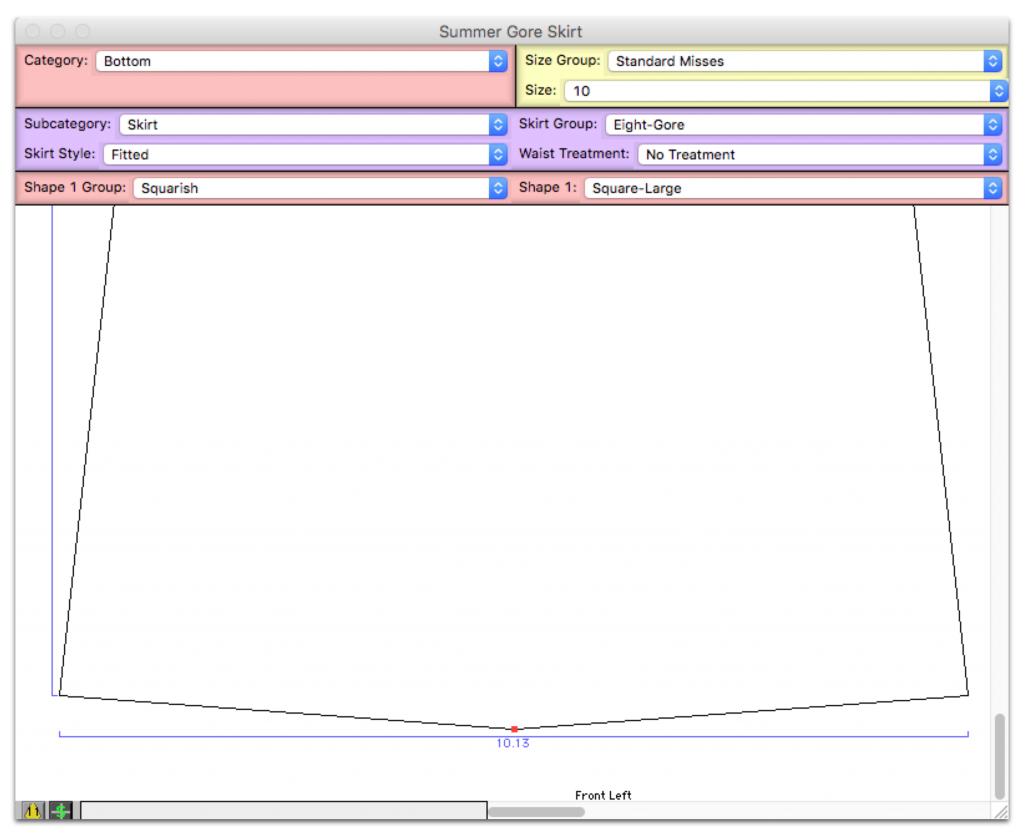Click the close window button
Viewport: 1024px width, 837px height.
[x=33, y=31]
